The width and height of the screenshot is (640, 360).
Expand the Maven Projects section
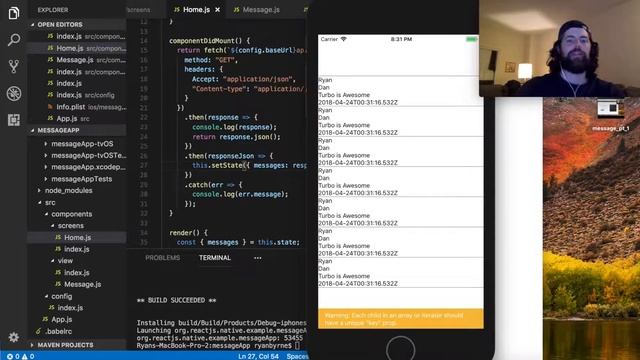click(x=76, y=345)
